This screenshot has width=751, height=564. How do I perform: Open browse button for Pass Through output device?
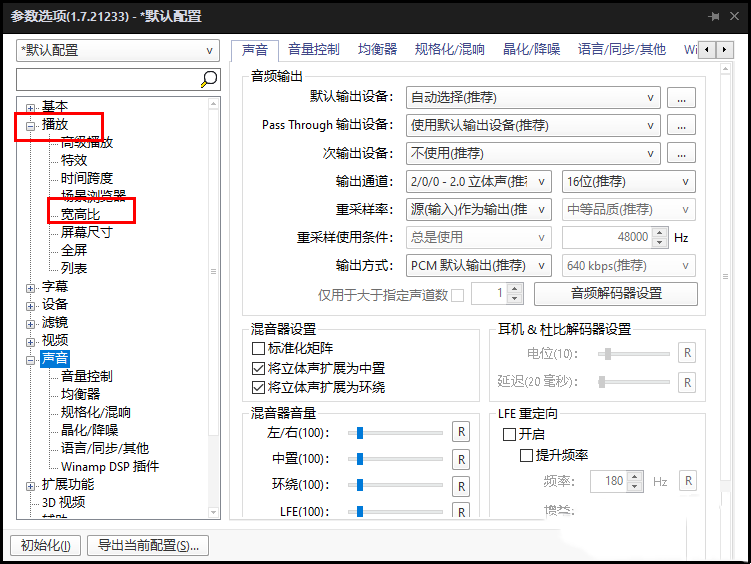(x=681, y=125)
